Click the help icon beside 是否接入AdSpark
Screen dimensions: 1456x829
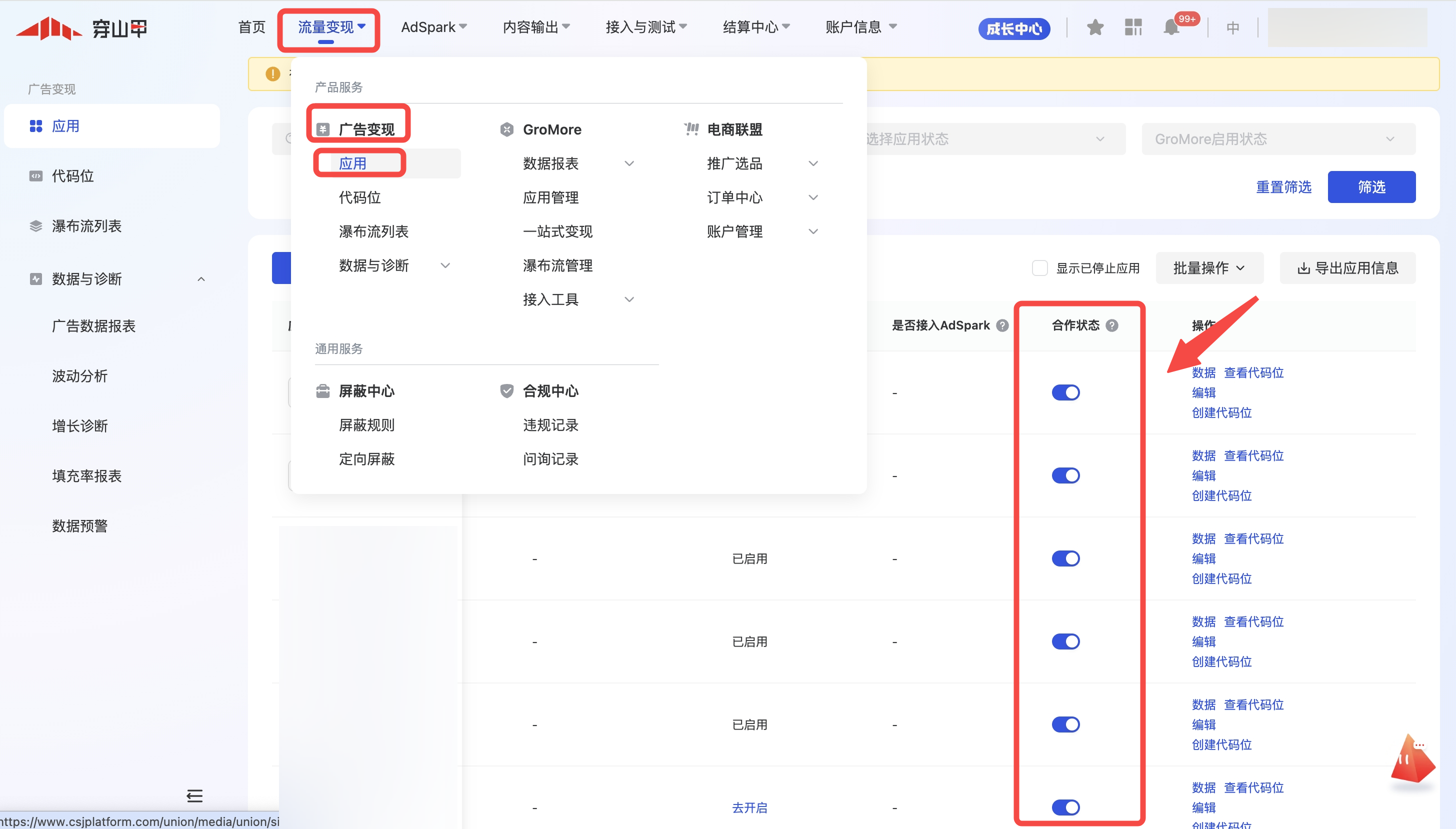[1002, 325]
